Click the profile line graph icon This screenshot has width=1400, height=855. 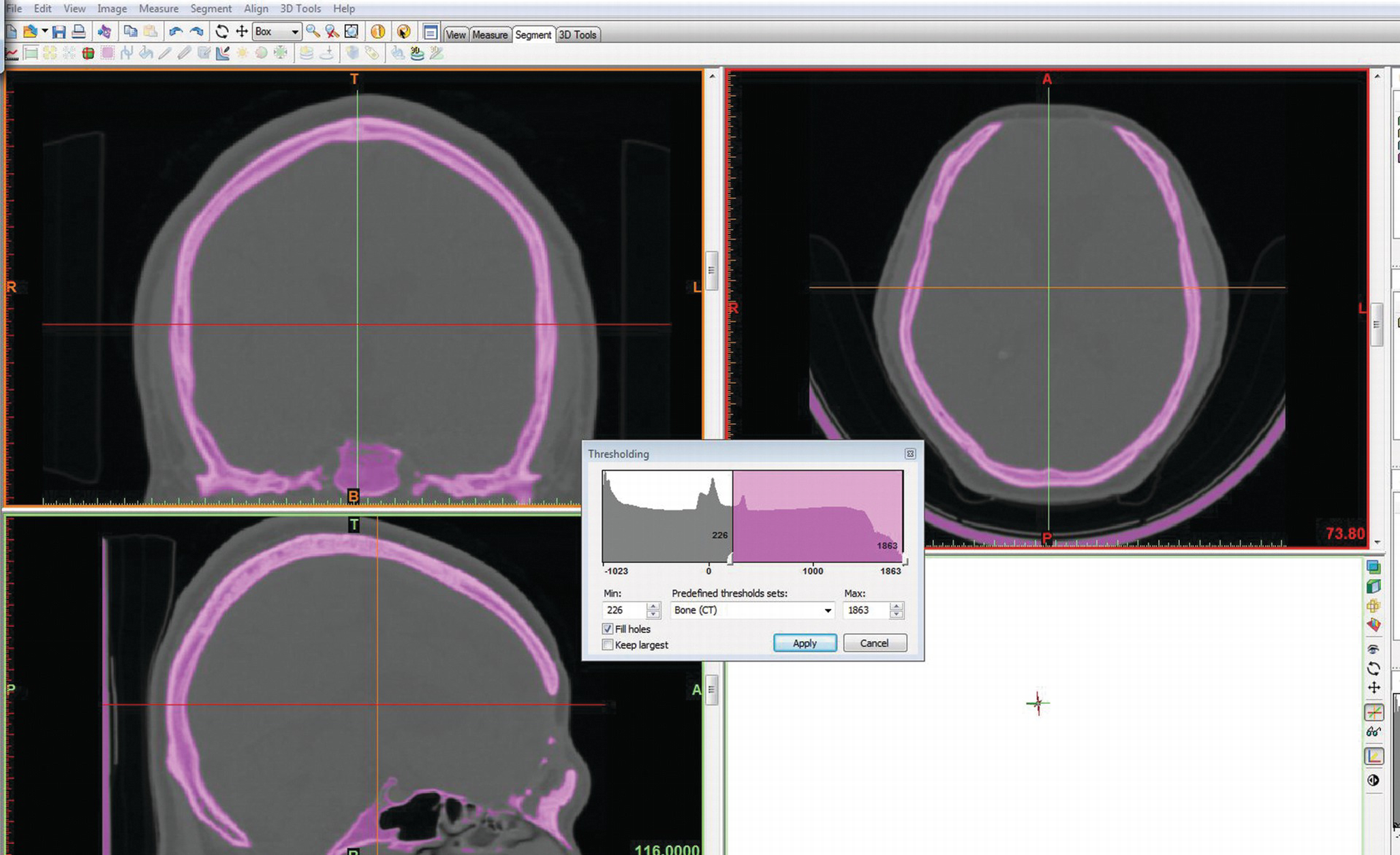pyautogui.click(x=12, y=53)
